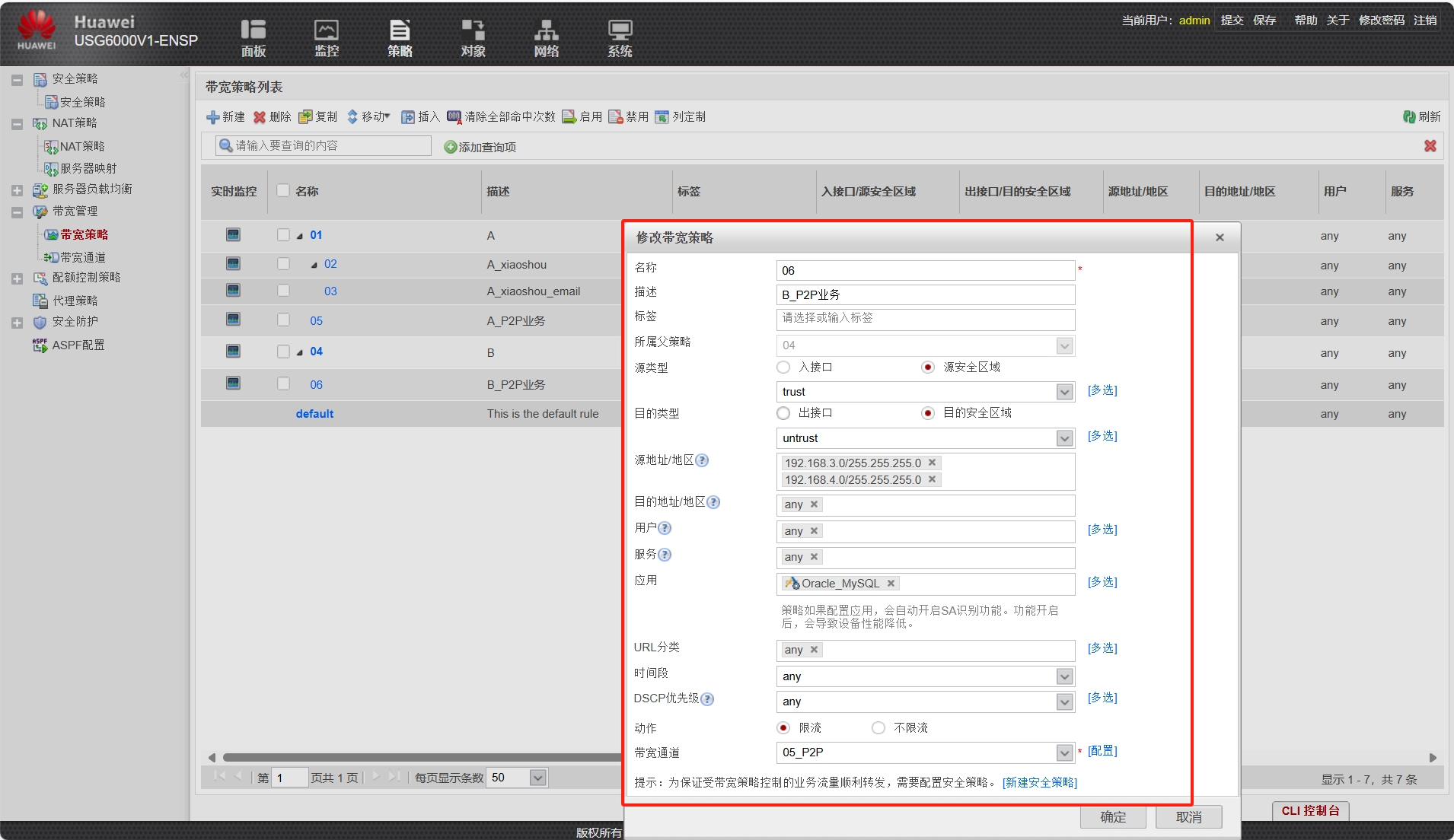Open the 带宽通道 05_P2P dropdown

(1065, 752)
